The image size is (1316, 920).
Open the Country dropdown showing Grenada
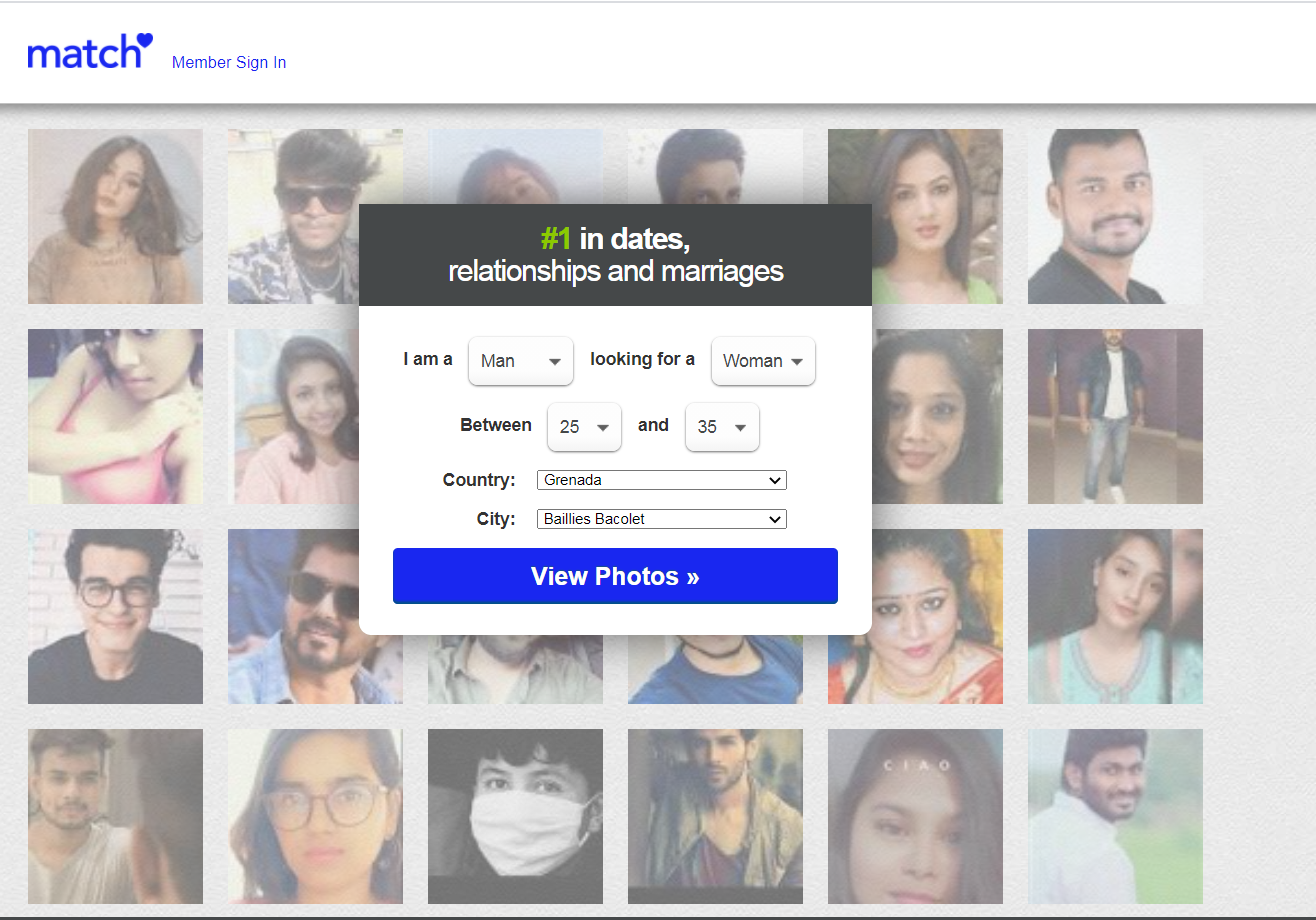pos(662,480)
